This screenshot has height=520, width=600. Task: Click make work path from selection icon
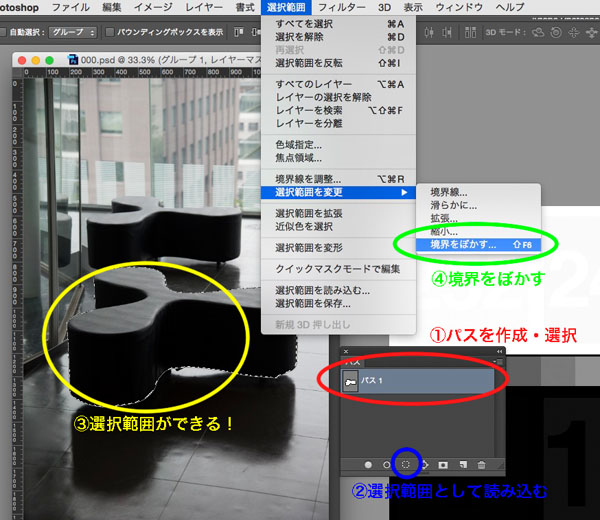(425, 464)
